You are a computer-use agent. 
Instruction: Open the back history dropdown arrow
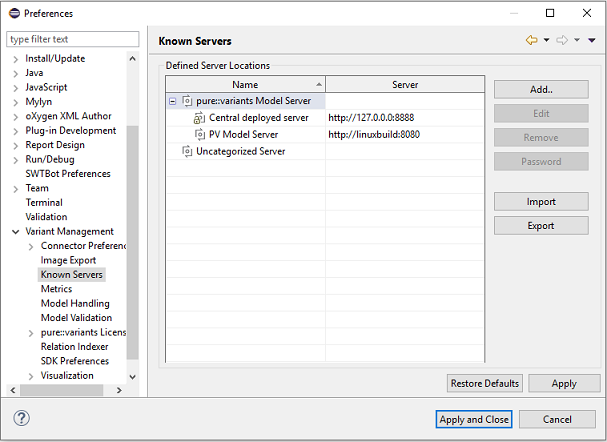pyautogui.click(x=546, y=40)
